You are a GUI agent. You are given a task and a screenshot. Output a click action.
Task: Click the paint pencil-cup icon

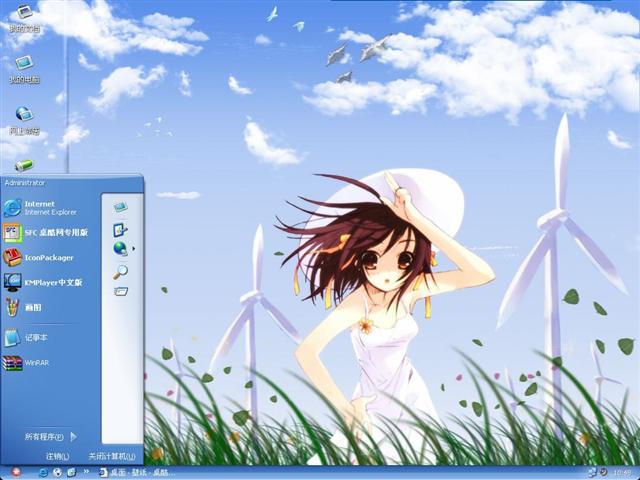(12, 307)
